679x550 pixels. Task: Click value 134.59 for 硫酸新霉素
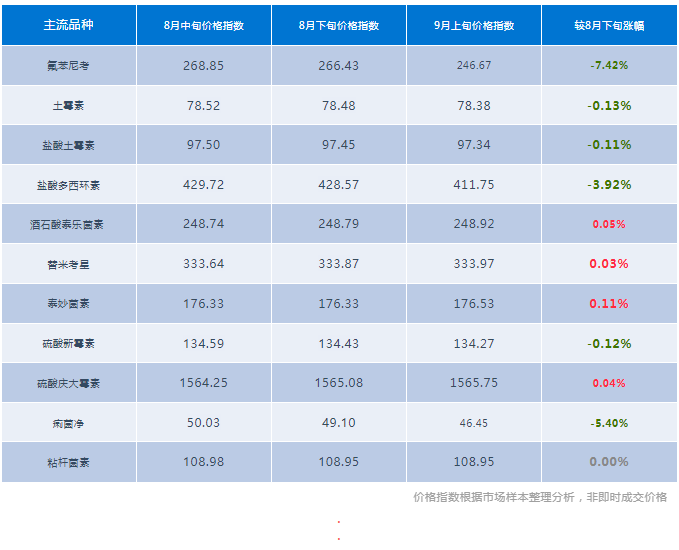204,343
